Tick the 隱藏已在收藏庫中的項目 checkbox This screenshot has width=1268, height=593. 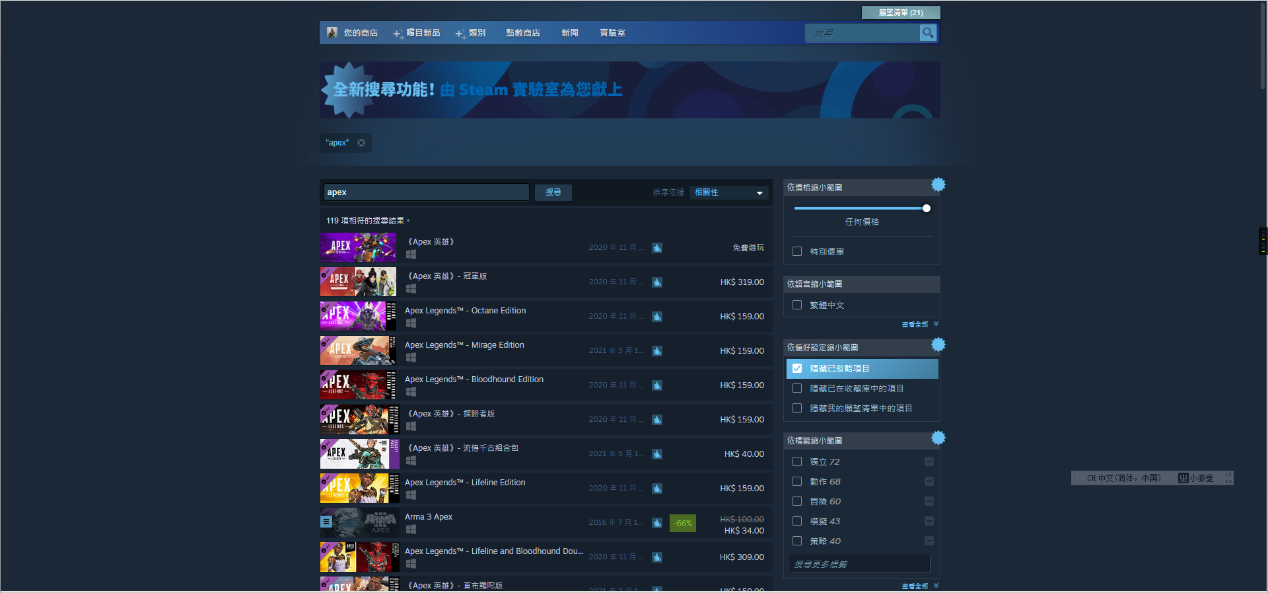tap(797, 388)
